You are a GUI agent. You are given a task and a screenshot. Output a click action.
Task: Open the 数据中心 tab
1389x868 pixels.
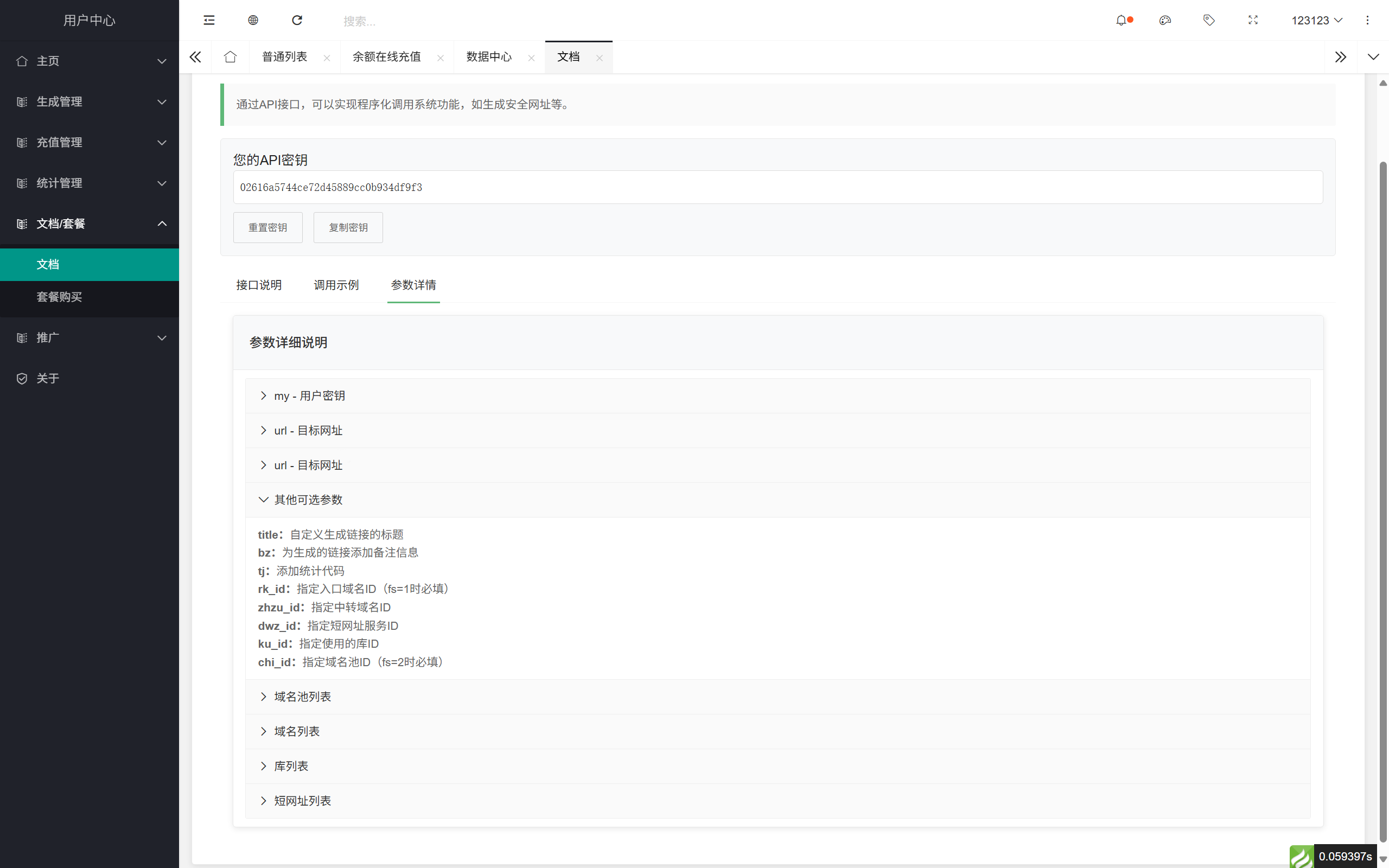pos(487,57)
